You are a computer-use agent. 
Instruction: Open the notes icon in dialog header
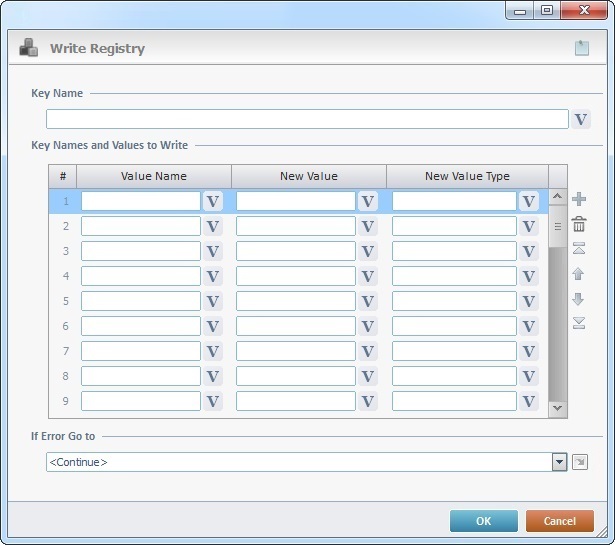click(582, 48)
